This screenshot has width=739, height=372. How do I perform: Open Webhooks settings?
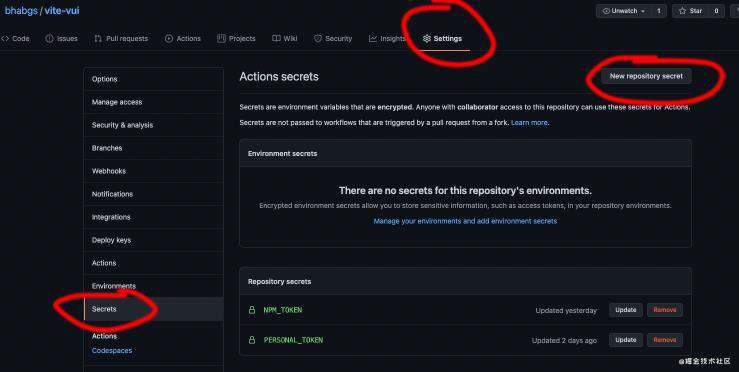[154, 171]
